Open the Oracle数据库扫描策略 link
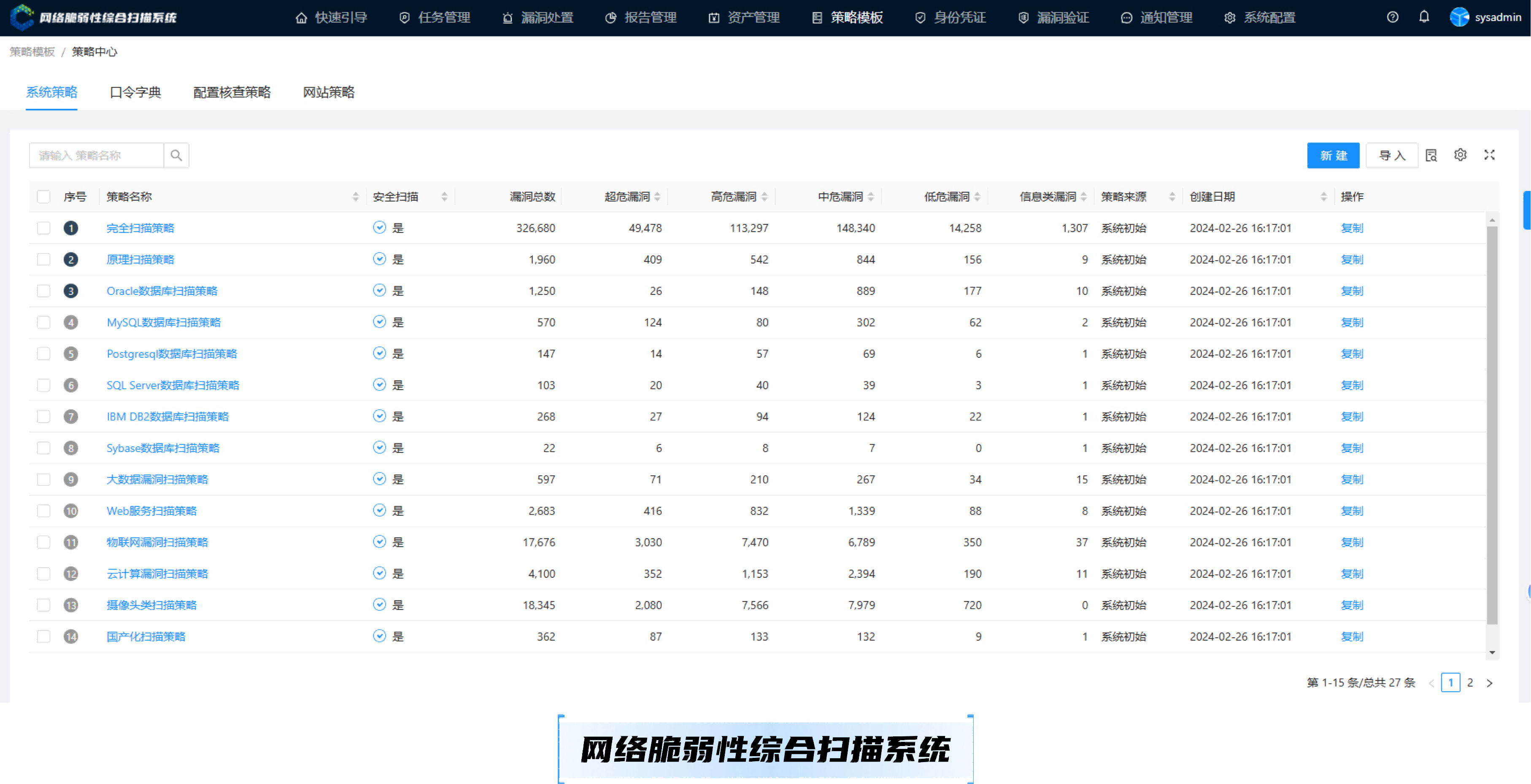 click(162, 291)
